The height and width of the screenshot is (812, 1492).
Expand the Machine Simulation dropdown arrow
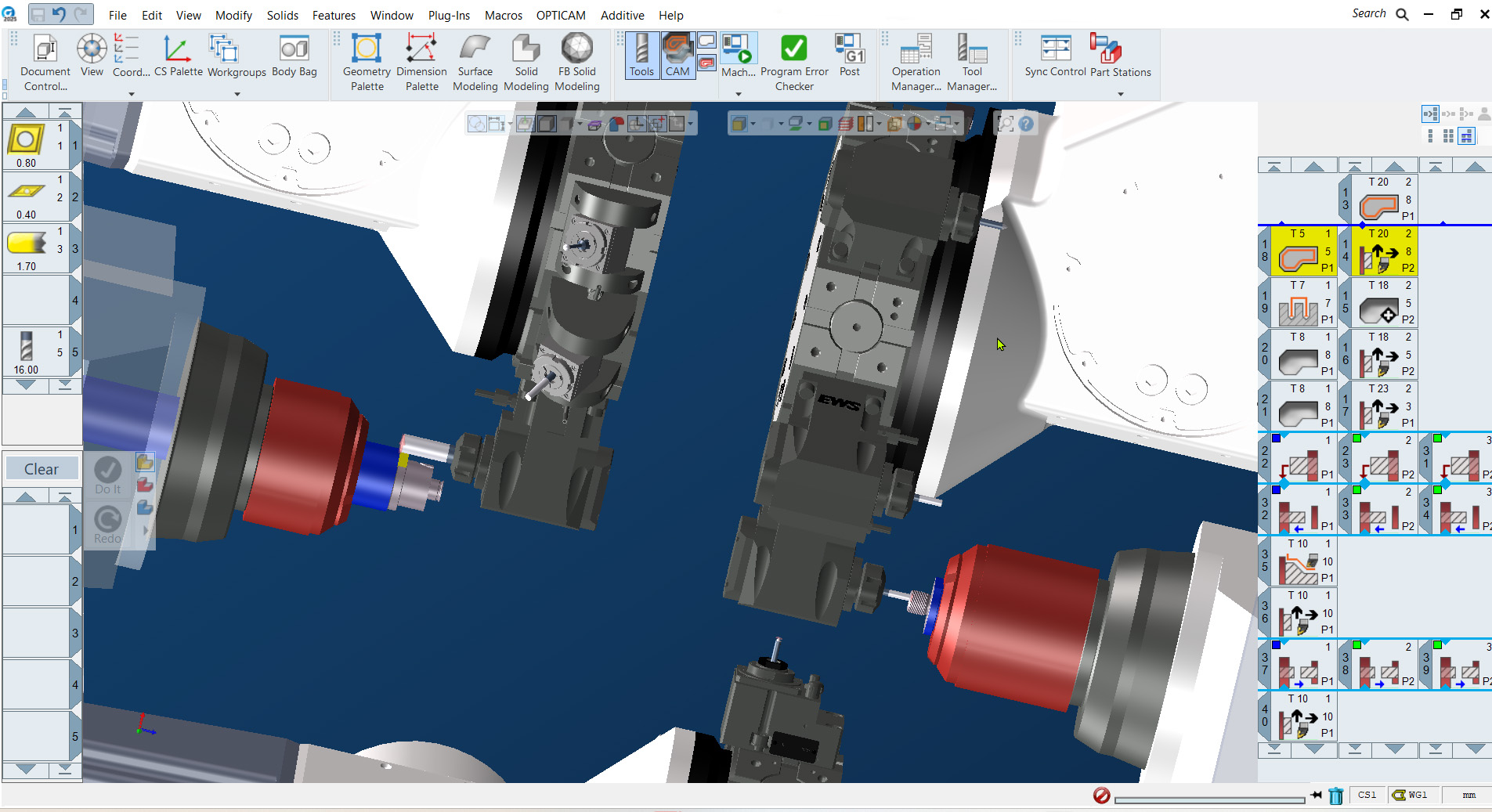[x=738, y=94]
